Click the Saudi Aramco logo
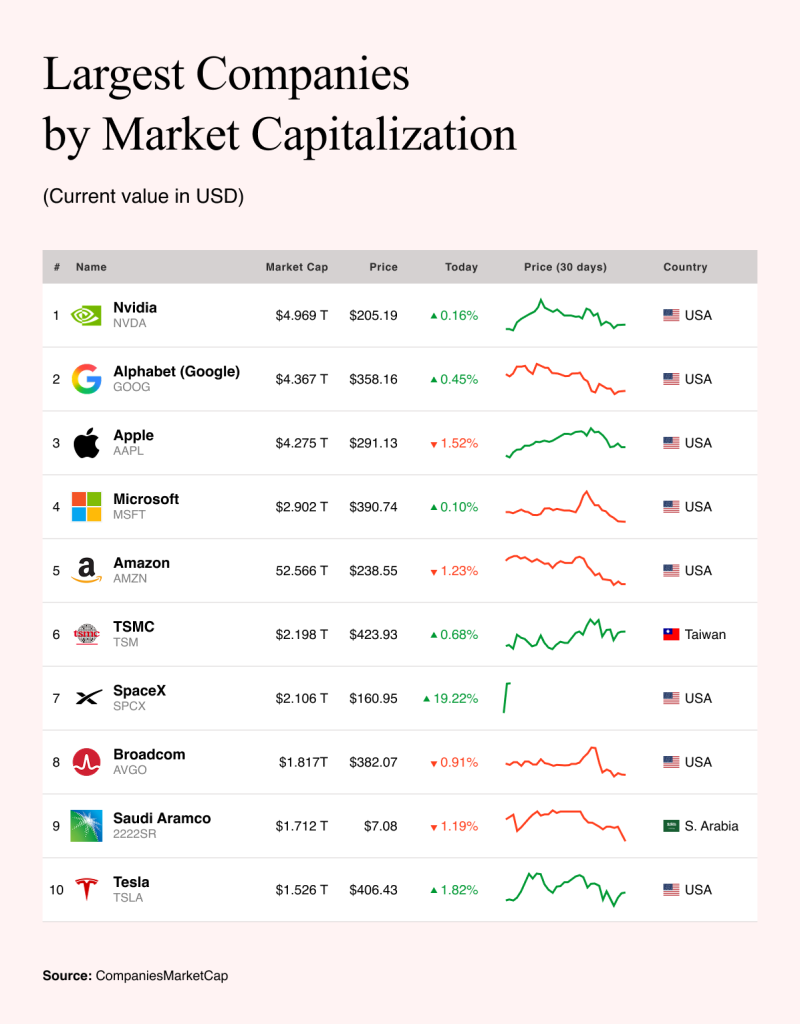The image size is (800, 1024). pyautogui.click(x=86, y=825)
